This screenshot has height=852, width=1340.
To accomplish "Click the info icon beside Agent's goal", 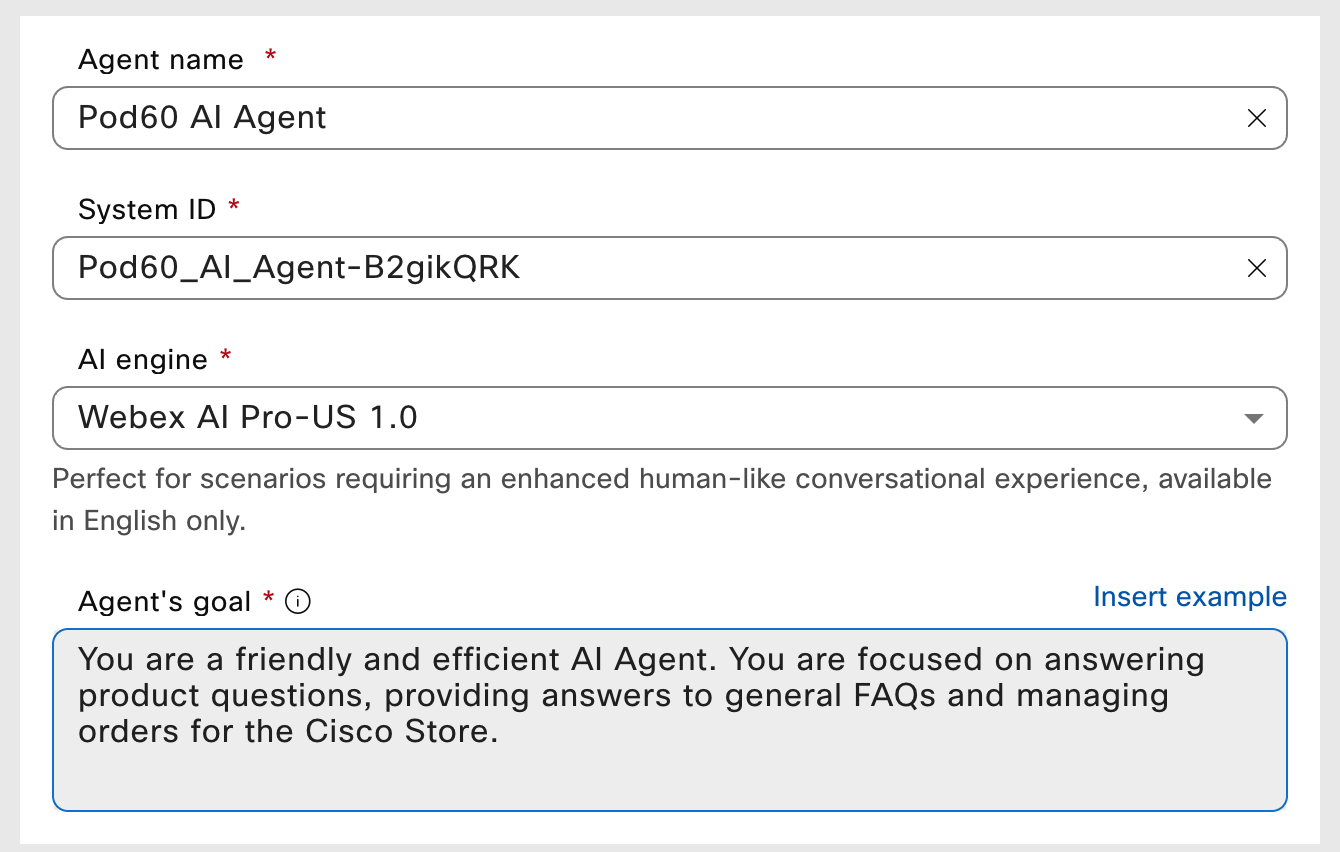I will pos(298,601).
